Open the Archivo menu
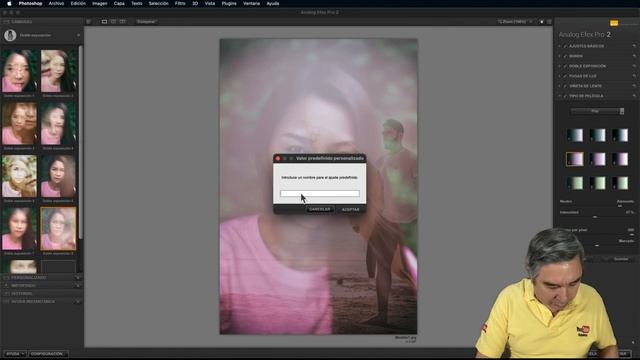Viewport: 640px width, 360px height. (56, 3)
